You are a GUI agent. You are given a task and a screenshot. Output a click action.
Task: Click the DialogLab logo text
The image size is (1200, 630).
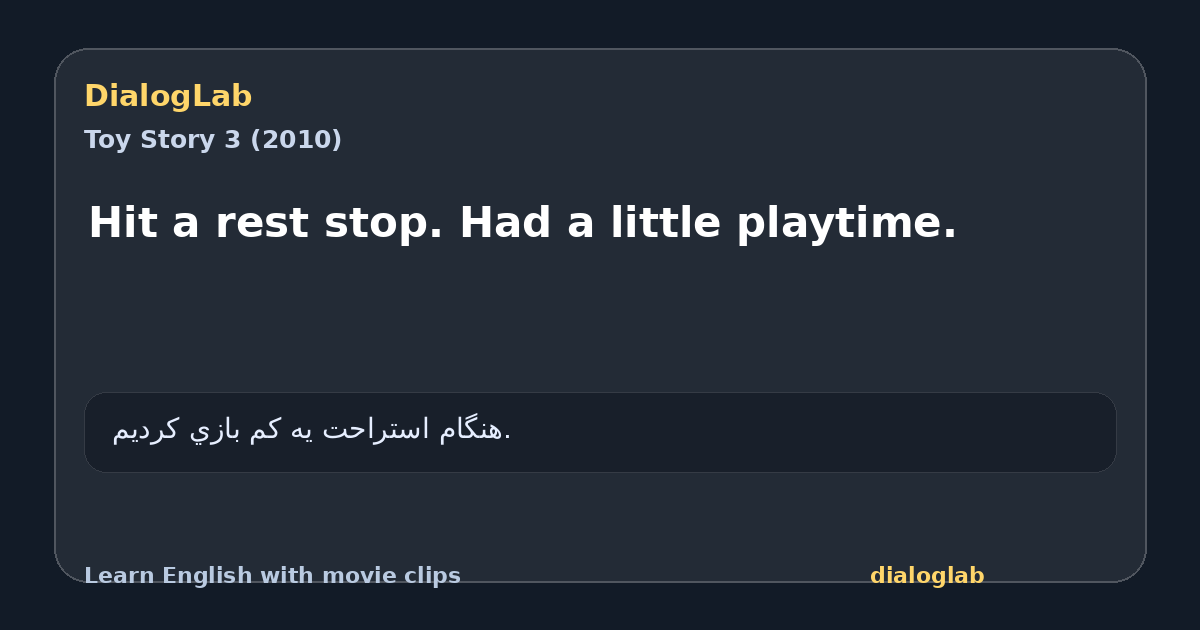[x=168, y=96]
